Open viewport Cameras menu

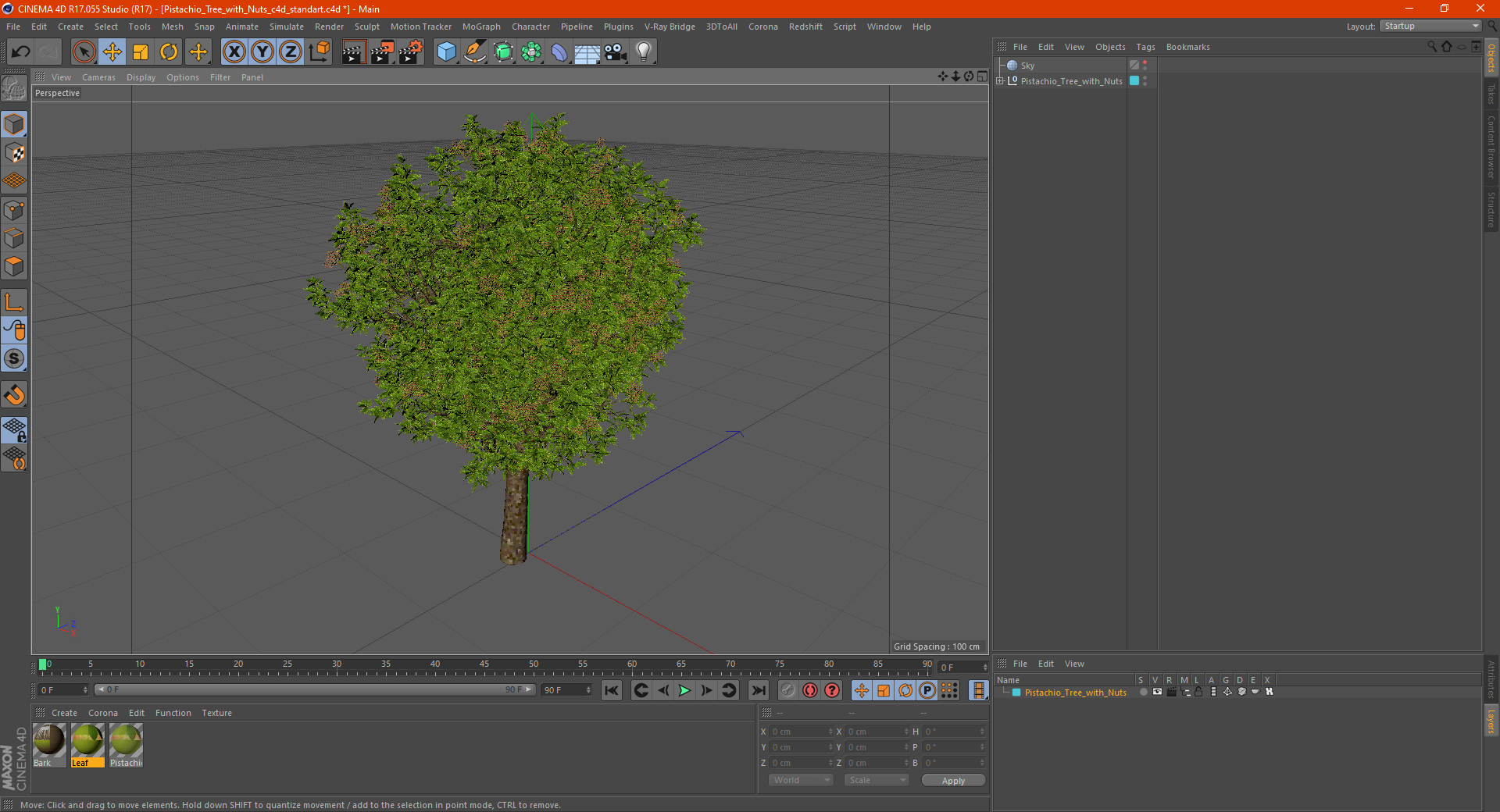click(98, 77)
